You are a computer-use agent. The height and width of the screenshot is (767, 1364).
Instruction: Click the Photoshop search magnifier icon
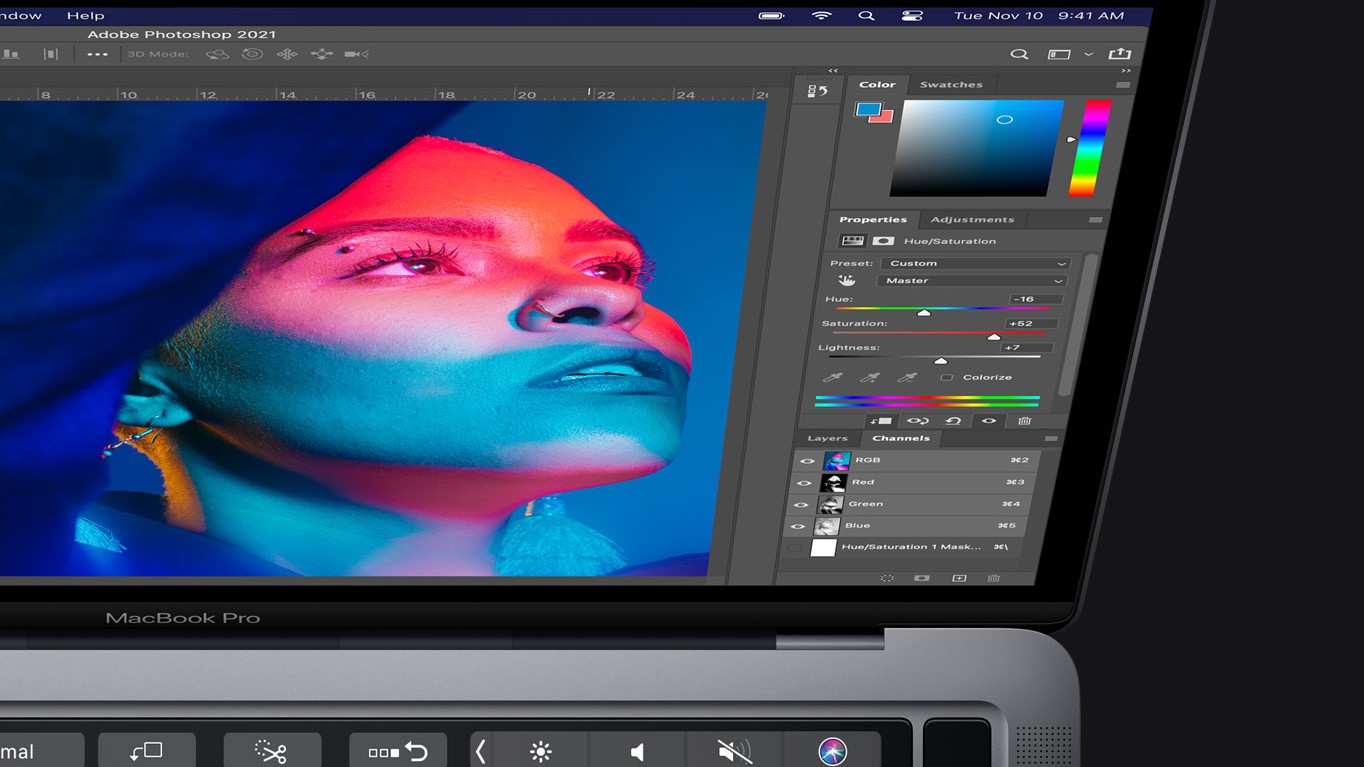click(x=1019, y=54)
